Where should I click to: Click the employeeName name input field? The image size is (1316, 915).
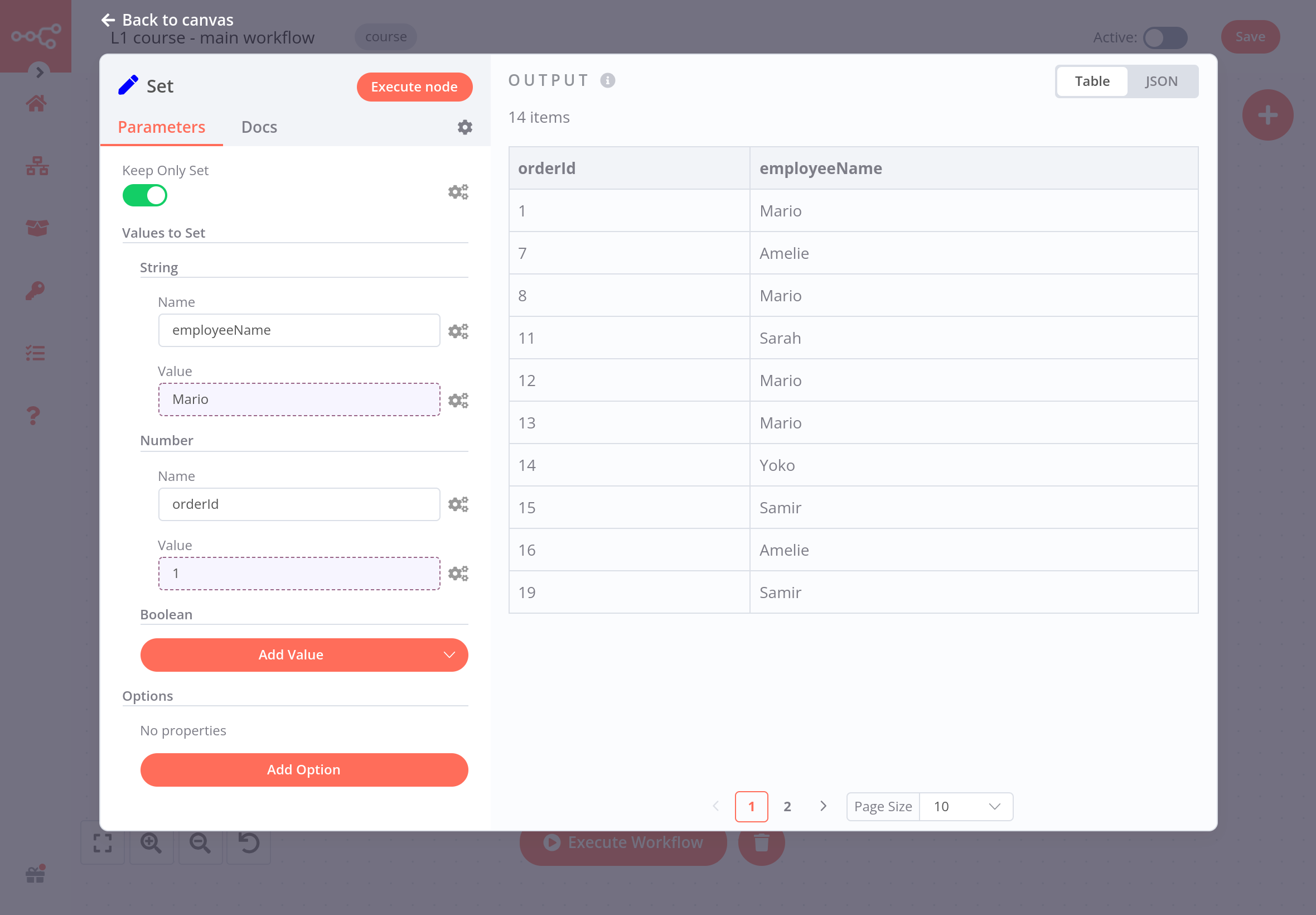click(x=299, y=330)
